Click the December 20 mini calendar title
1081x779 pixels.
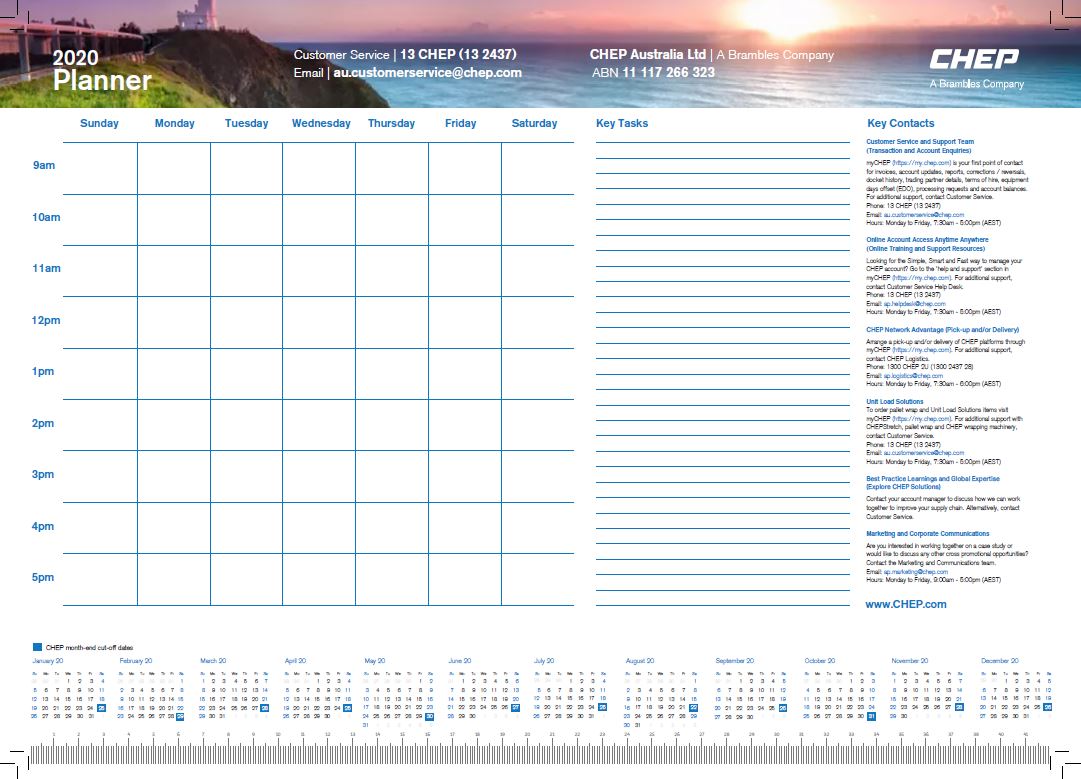(x=999, y=661)
